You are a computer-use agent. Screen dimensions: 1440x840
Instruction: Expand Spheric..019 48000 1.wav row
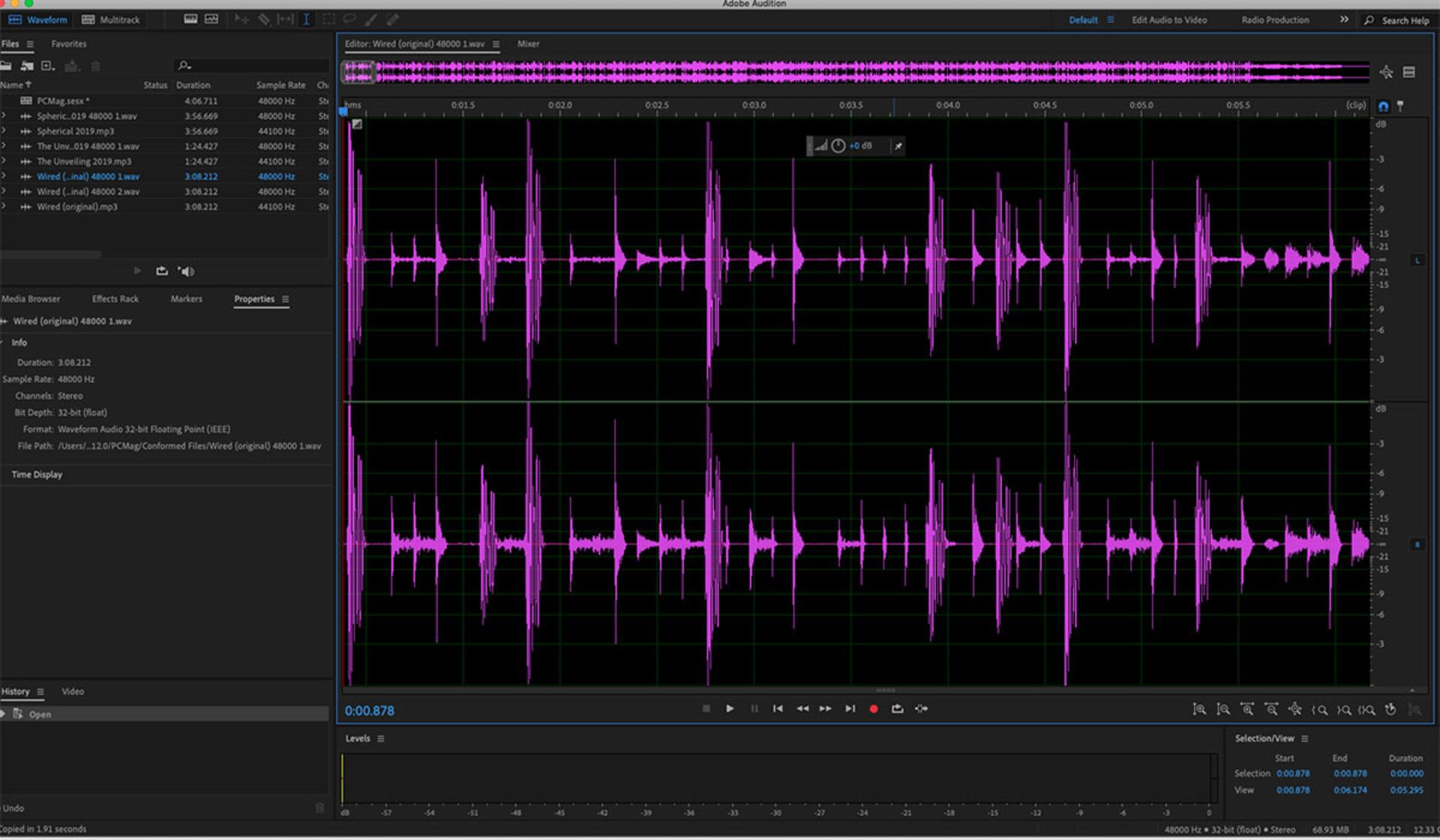pos(4,116)
